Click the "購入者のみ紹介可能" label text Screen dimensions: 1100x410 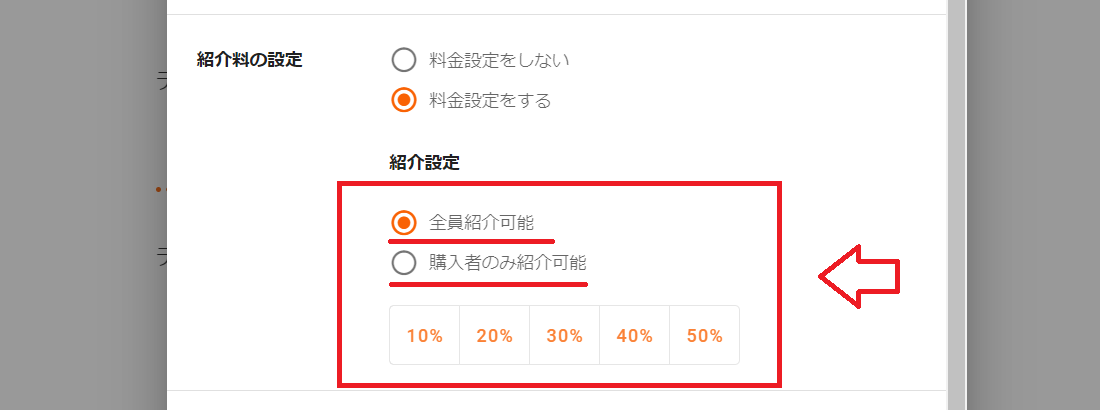(508, 264)
